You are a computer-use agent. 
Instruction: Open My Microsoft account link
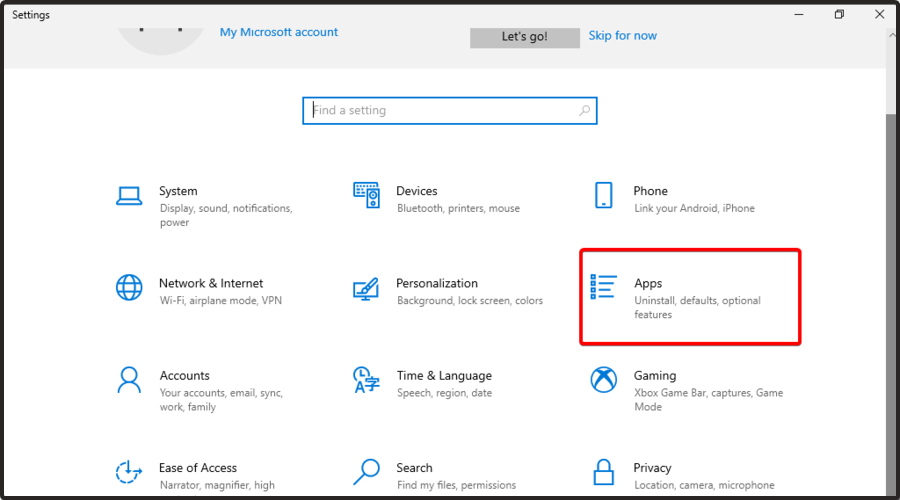[278, 32]
